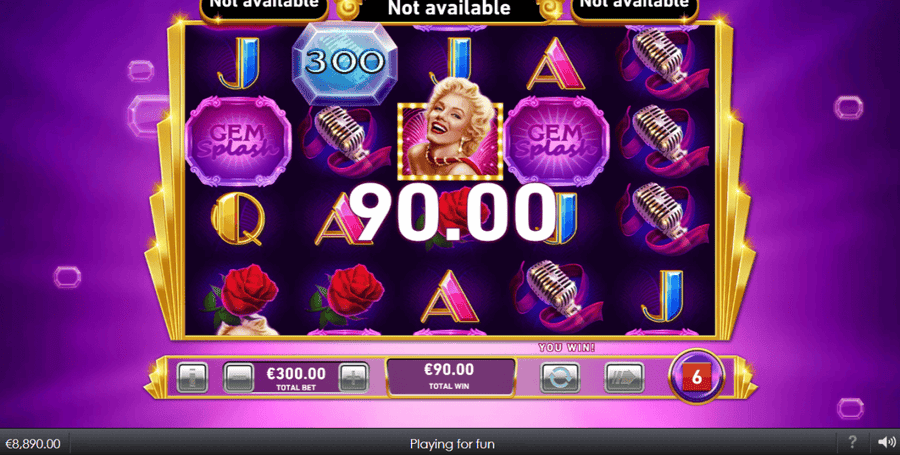Screen dimensions: 900x455
Task: Open the game info button
Action: [192, 378]
